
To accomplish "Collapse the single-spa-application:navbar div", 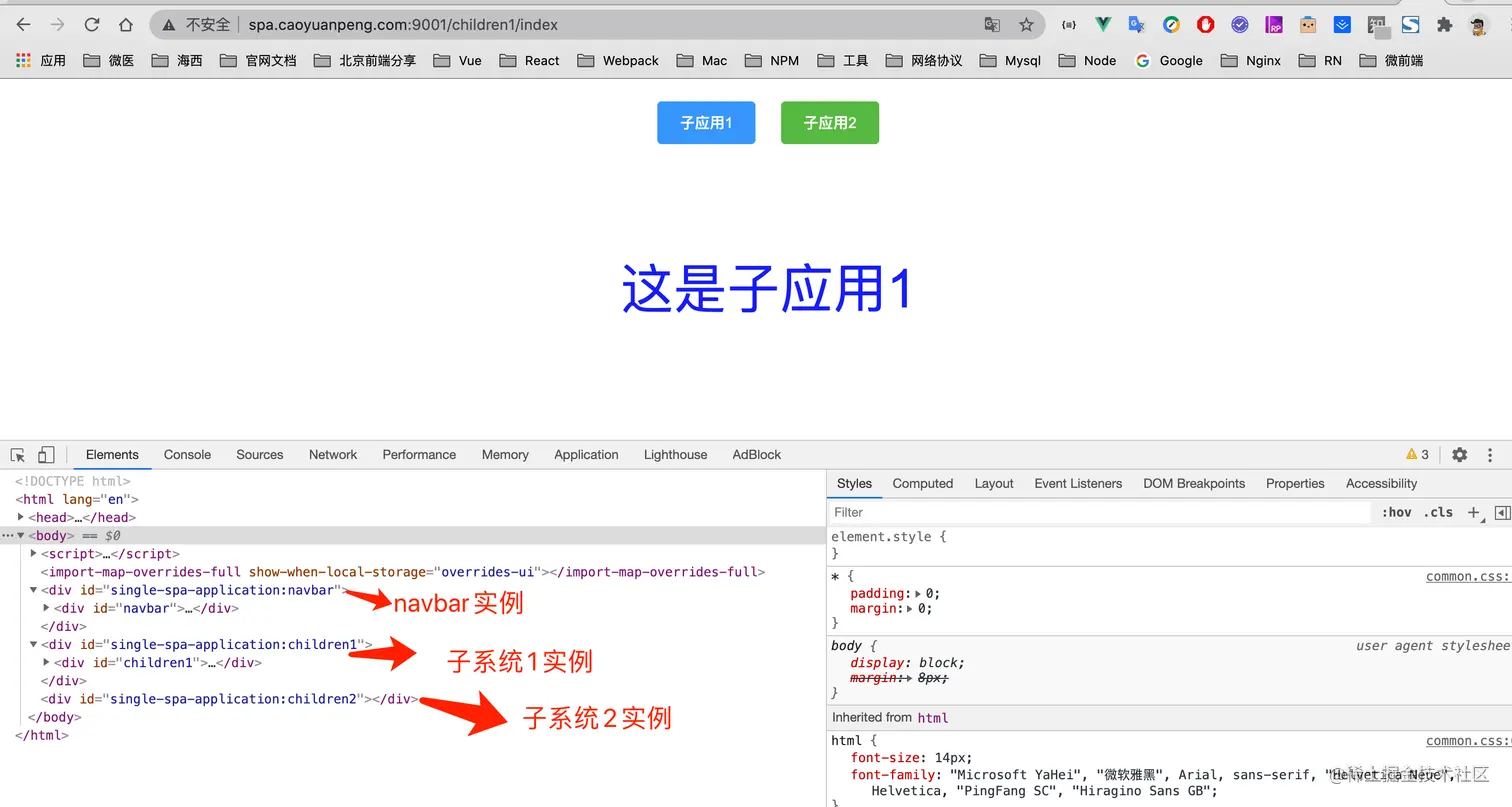I will click(34, 590).
